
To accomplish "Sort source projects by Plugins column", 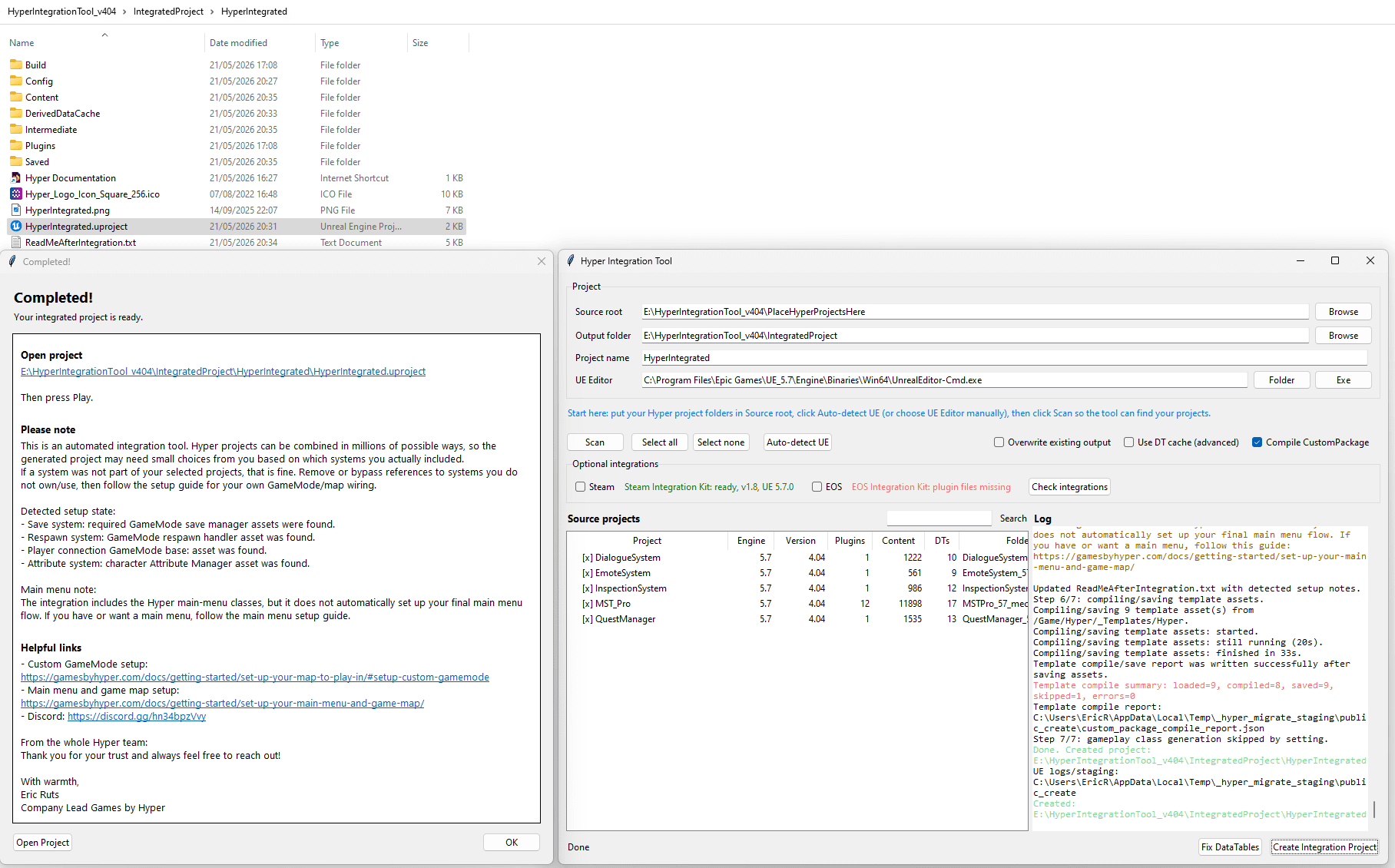I will point(850,541).
